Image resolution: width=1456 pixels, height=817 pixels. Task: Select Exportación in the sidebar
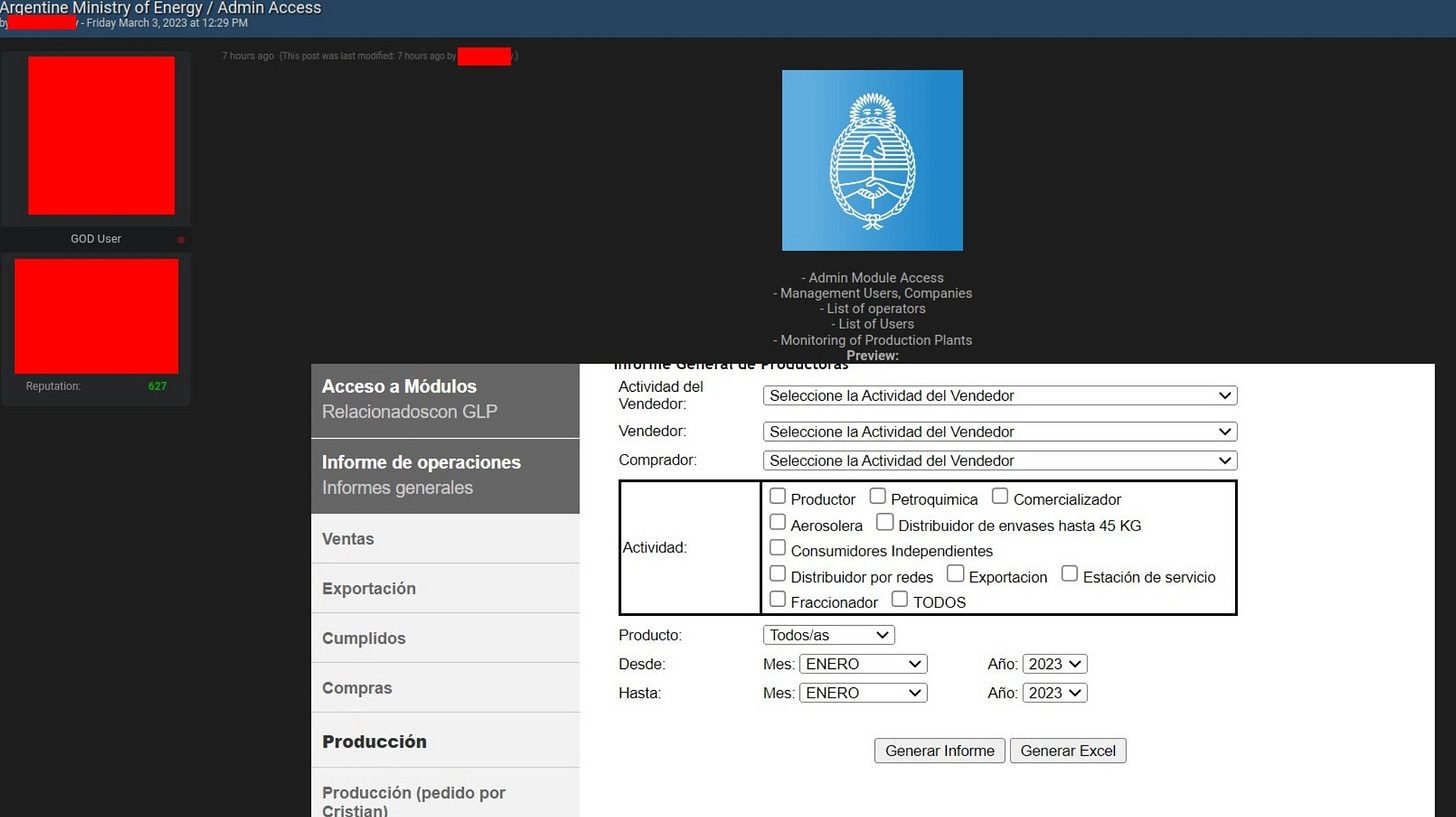(x=445, y=588)
